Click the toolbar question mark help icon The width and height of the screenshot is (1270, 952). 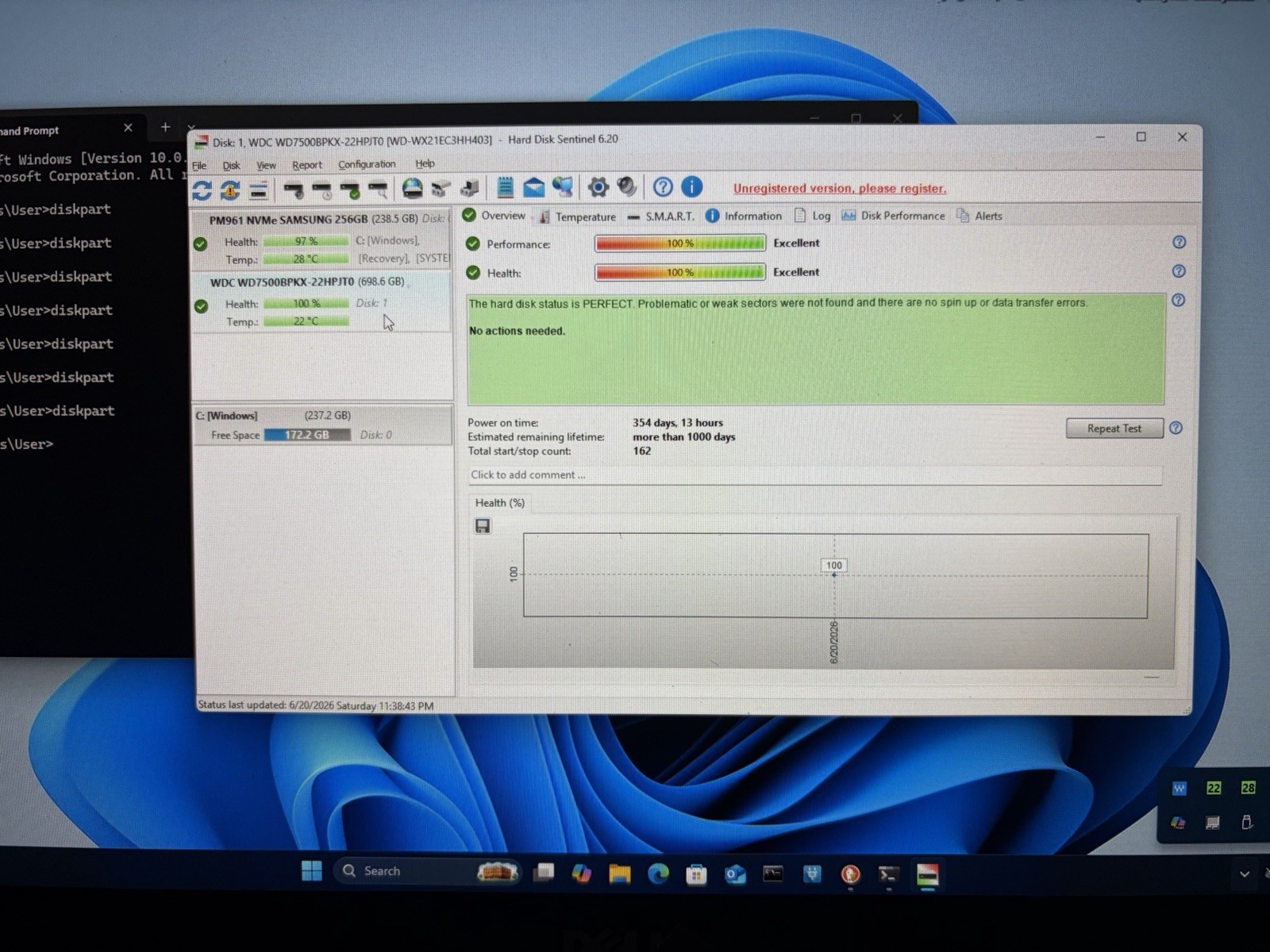(663, 186)
